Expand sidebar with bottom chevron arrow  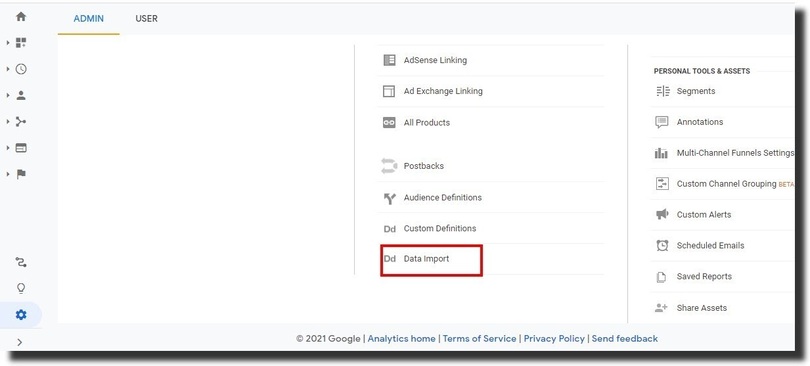[20, 342]
